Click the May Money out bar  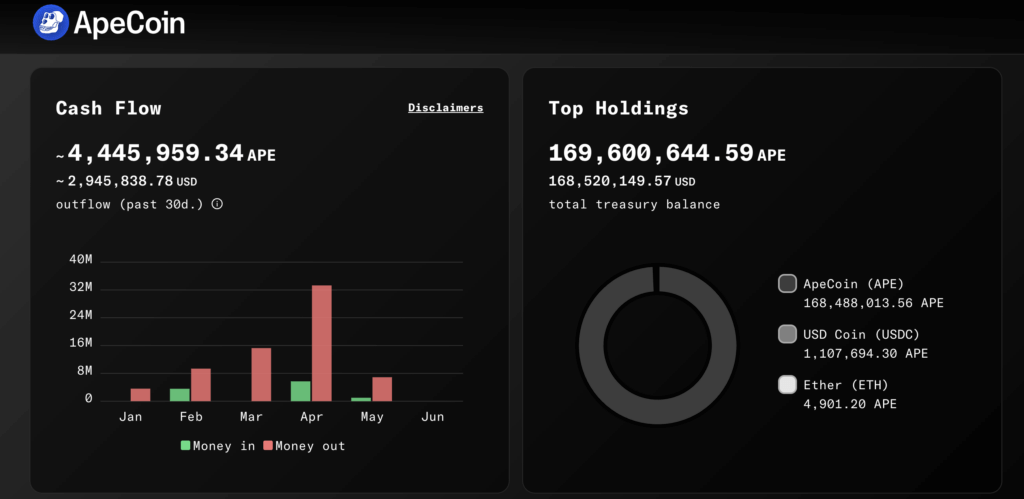pyautogui.click(x=382, y=389)
